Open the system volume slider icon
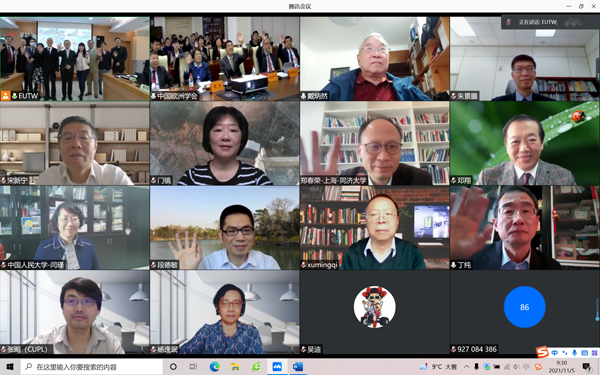Image resolution: width=600 pixels, height=375 pixels. click(516, 367)
